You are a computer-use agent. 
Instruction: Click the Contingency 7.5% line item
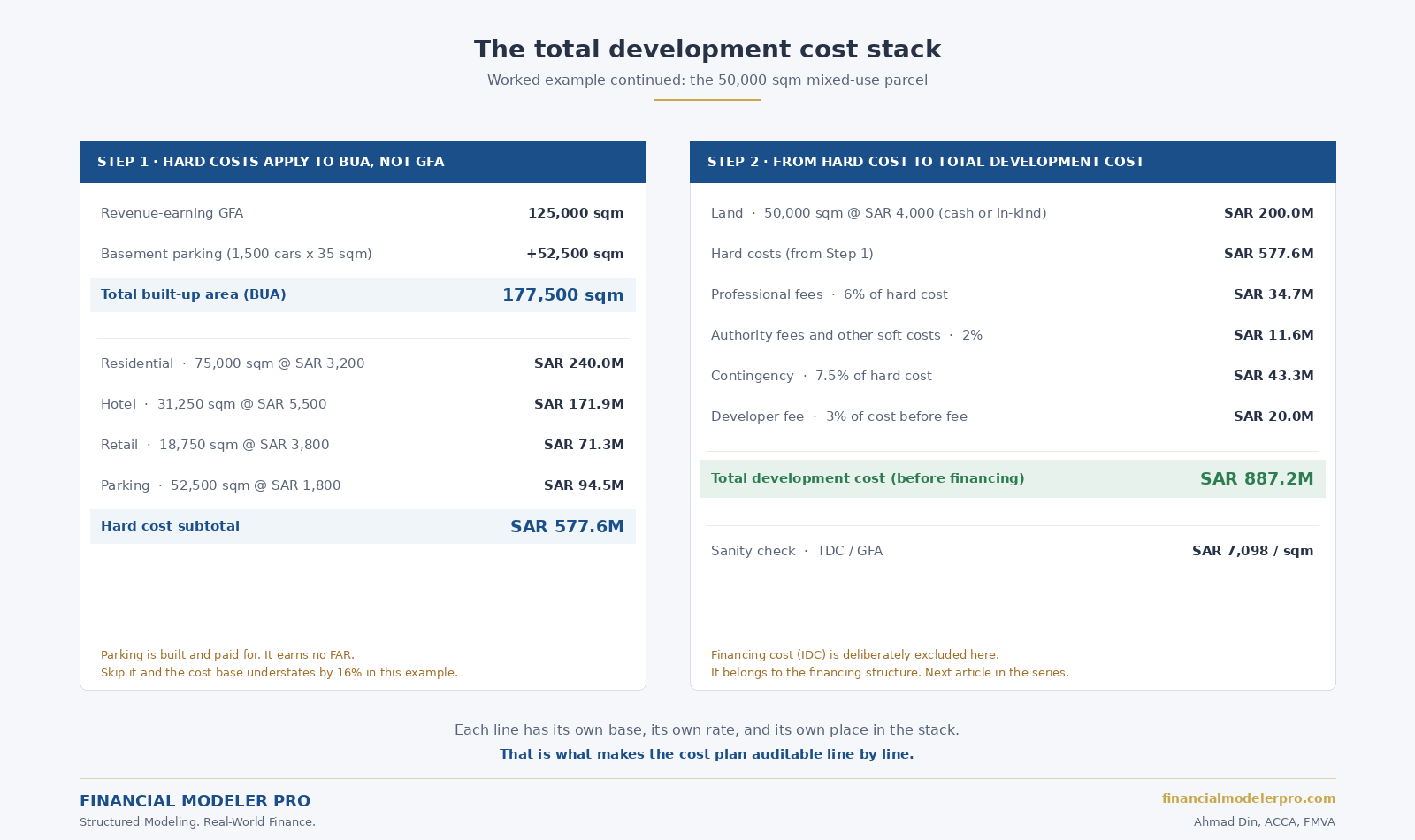click(x=821, y=376)
